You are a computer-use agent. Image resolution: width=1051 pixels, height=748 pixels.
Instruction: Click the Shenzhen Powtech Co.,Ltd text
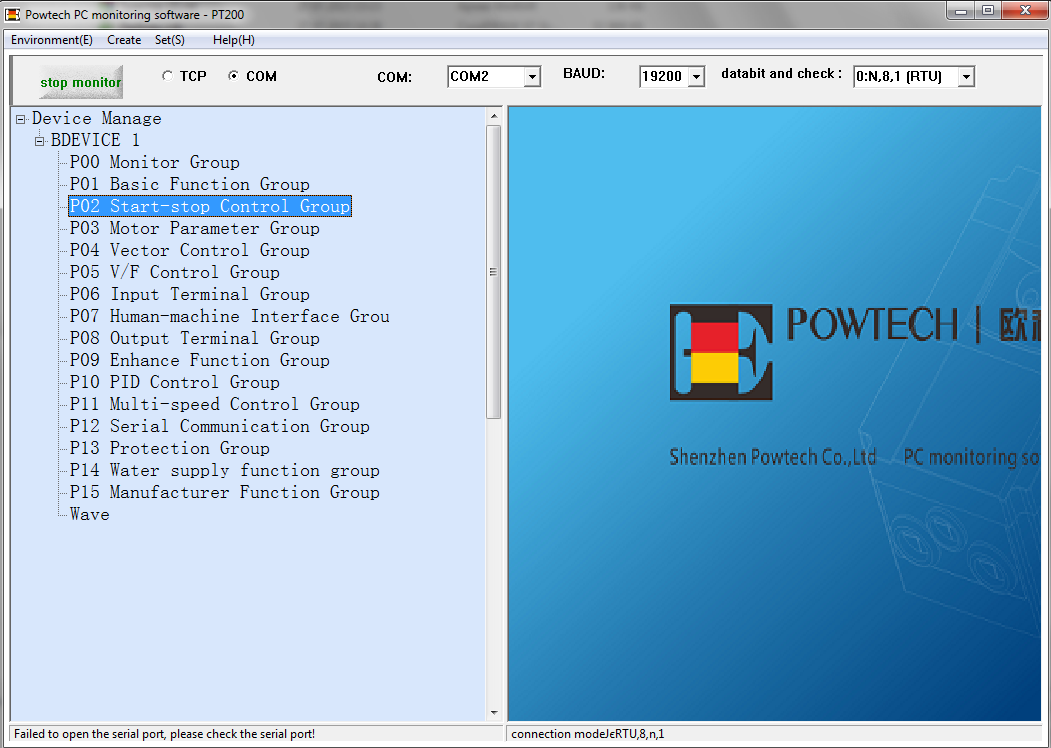tap(772, 457)
